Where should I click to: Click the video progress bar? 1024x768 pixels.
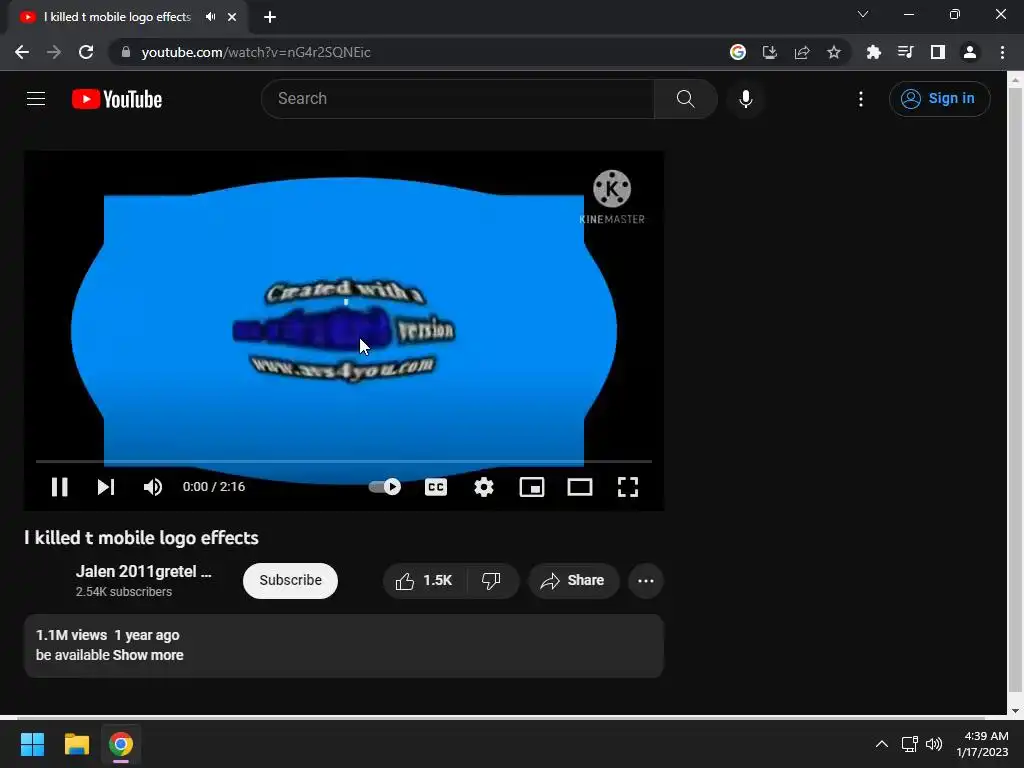344,461
